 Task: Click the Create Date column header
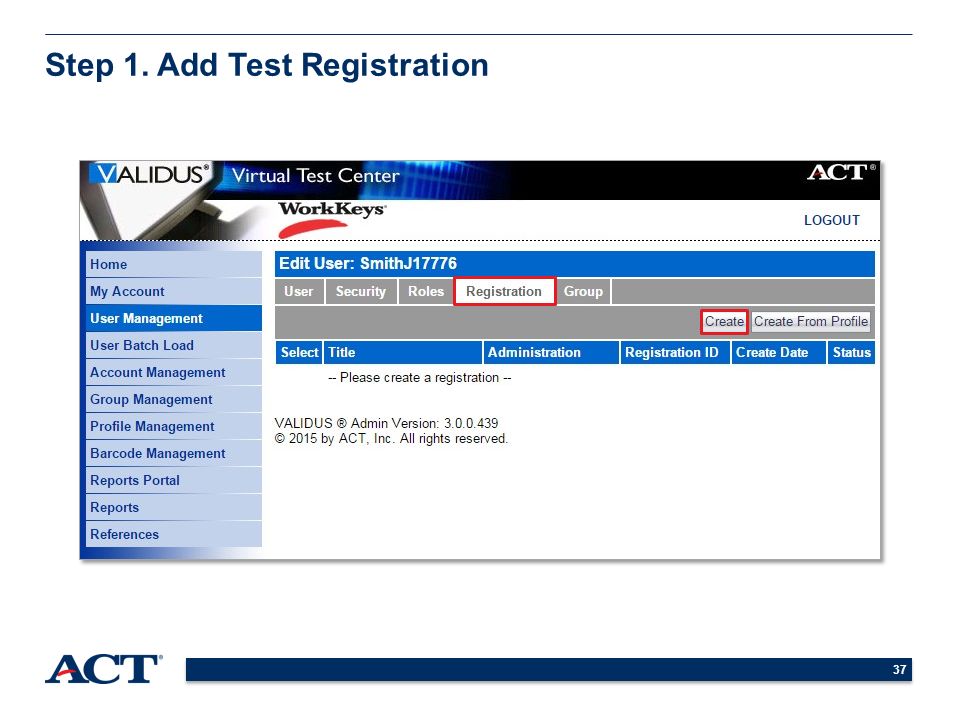(779, 353)
